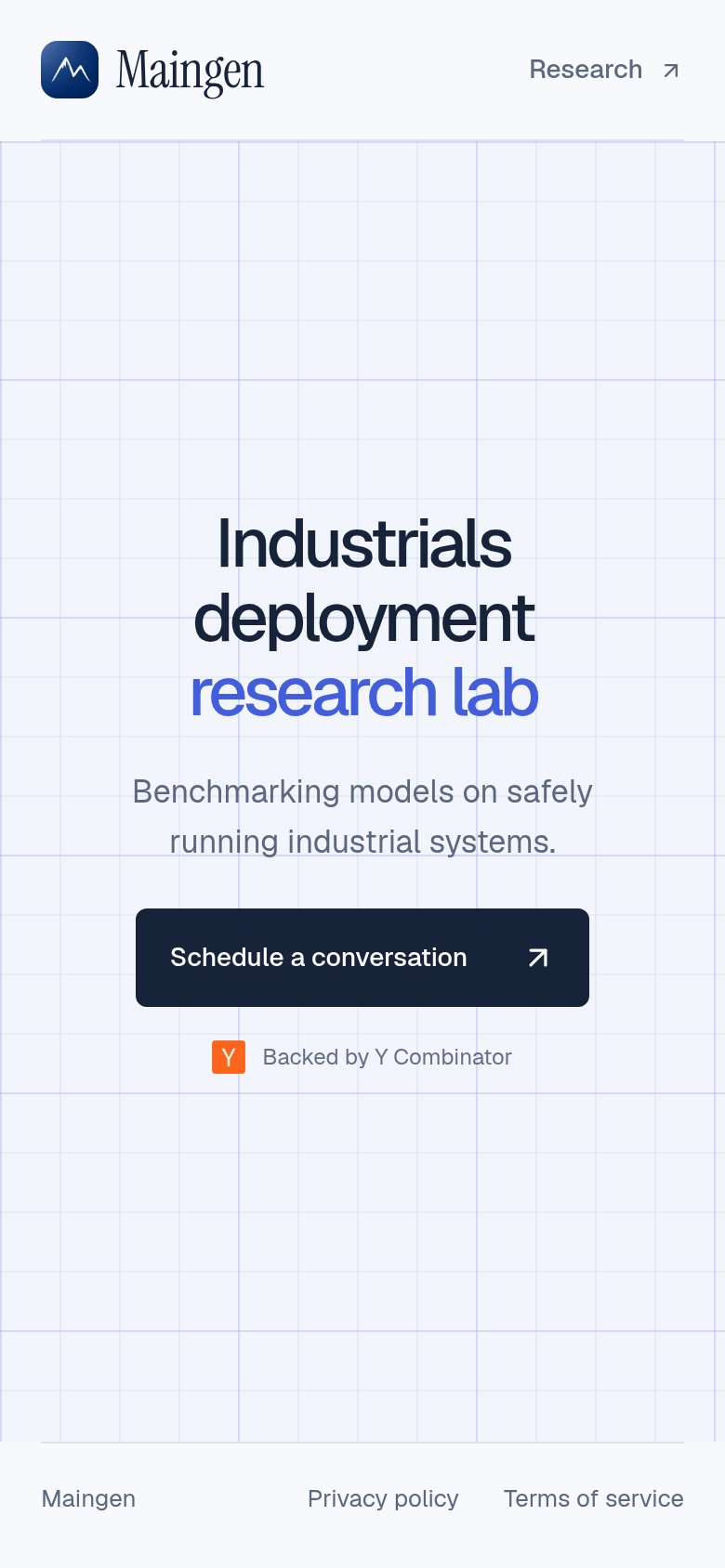The height and width of the screenshot is (1568, 725).
Task: Open the Terms of service footer link
Action: click(x=594, y=1498)
